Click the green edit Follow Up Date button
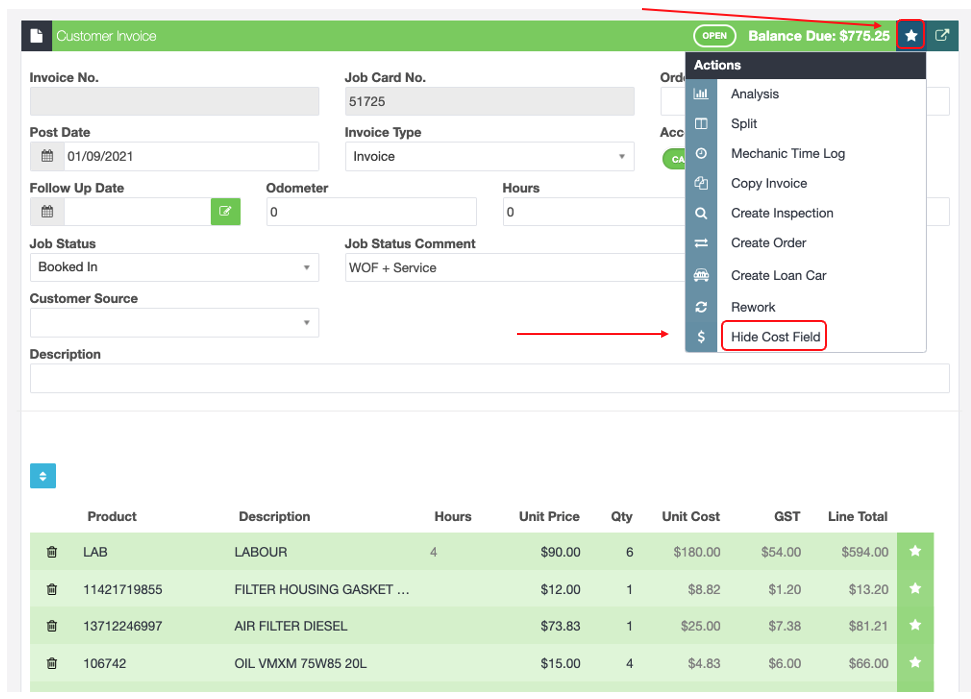 225,212
